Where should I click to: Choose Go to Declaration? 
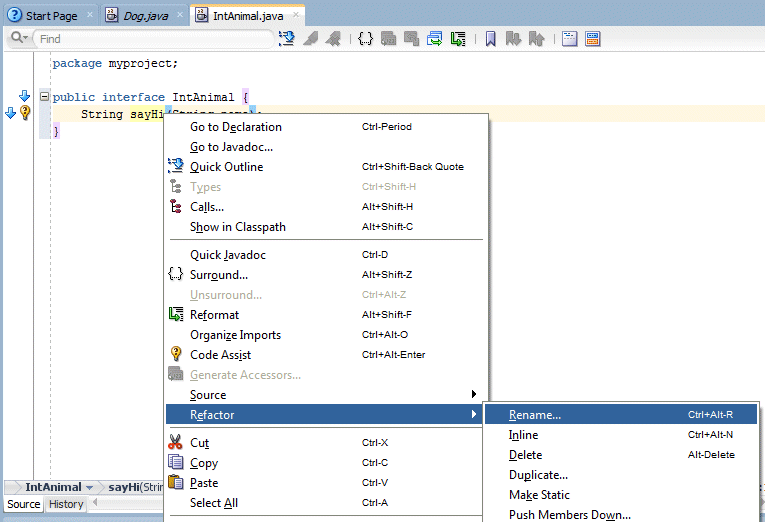(x=326, y=127)
